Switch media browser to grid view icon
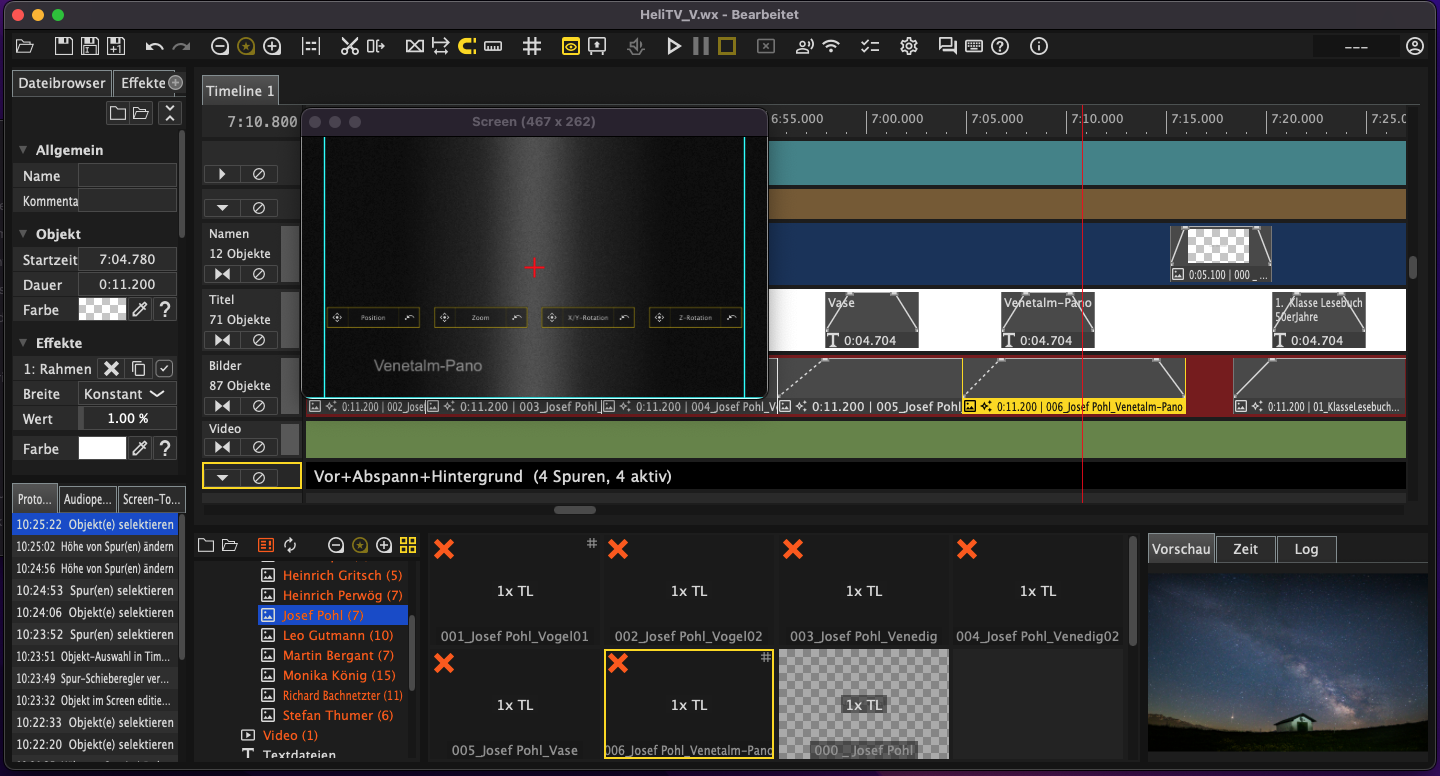Viewport: 1440px width, 776px height. pos(408,545)
